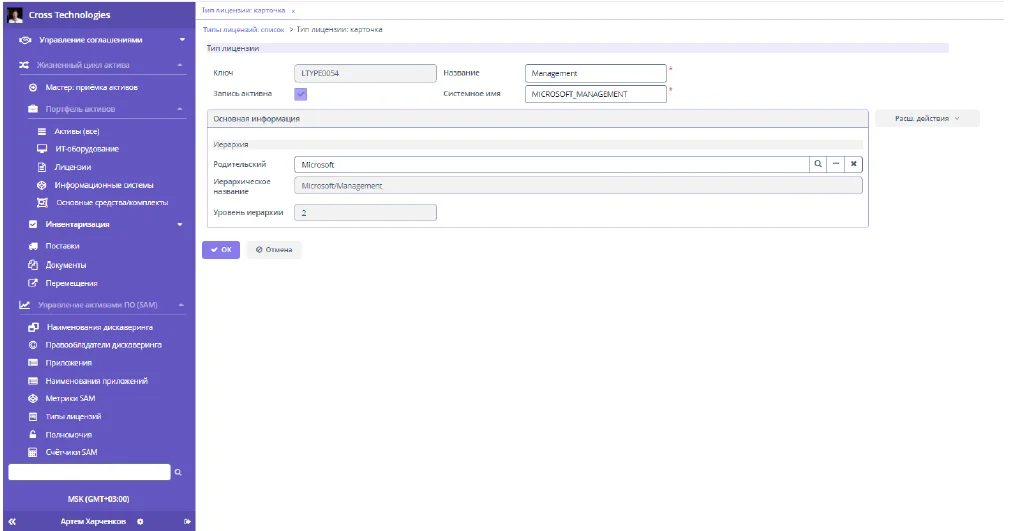
Task: Click the logout icon at bottom of sidebar
Action: [186, 521]
